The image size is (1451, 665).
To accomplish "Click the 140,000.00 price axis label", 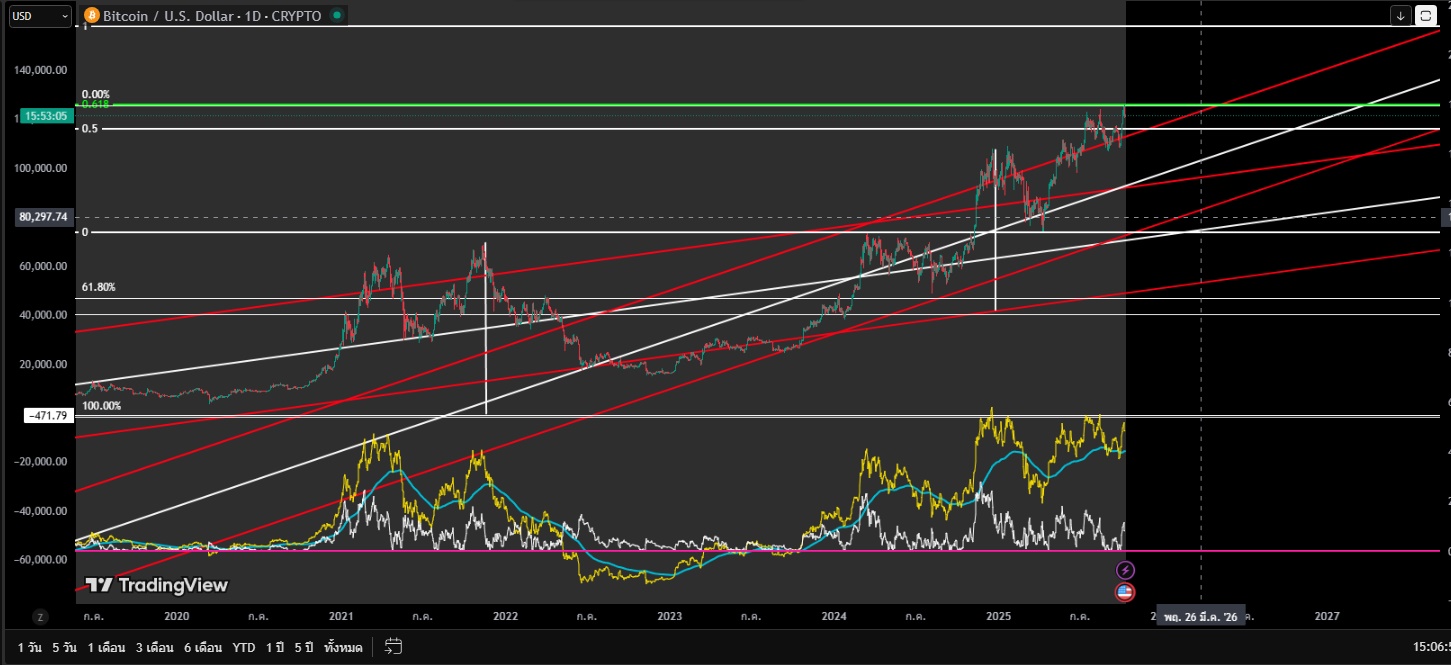I will click(x=42, y=70).
